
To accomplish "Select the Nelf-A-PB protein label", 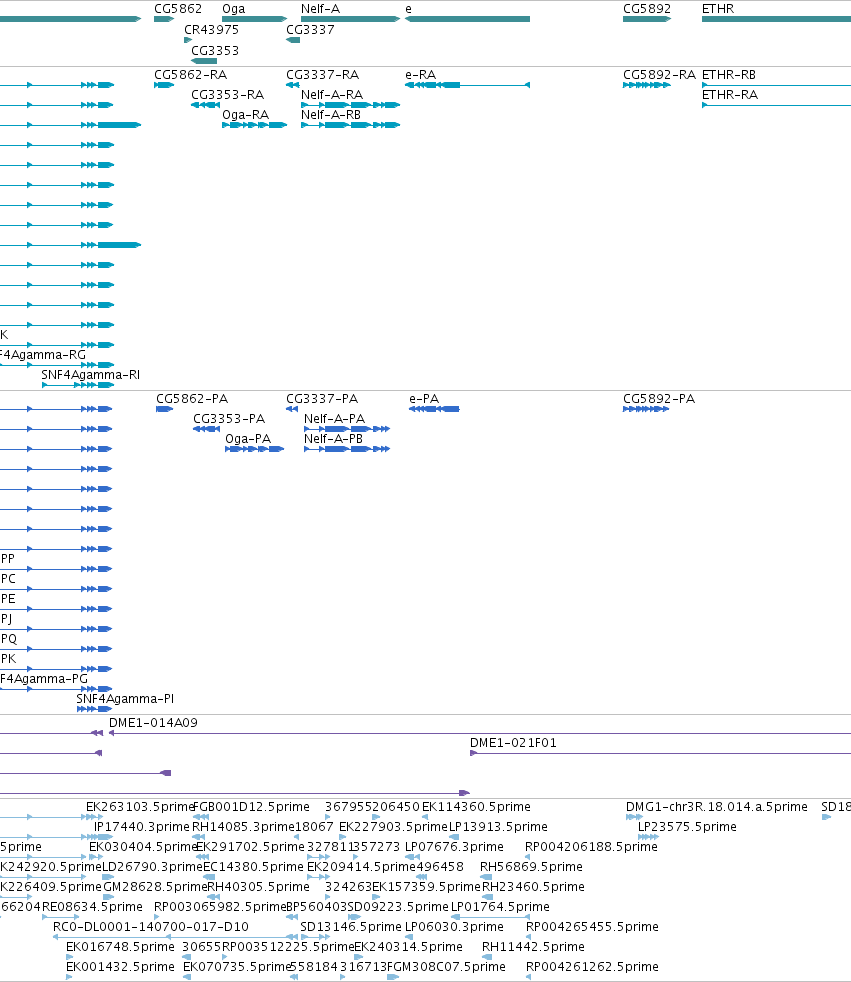I will pos(333,438).
